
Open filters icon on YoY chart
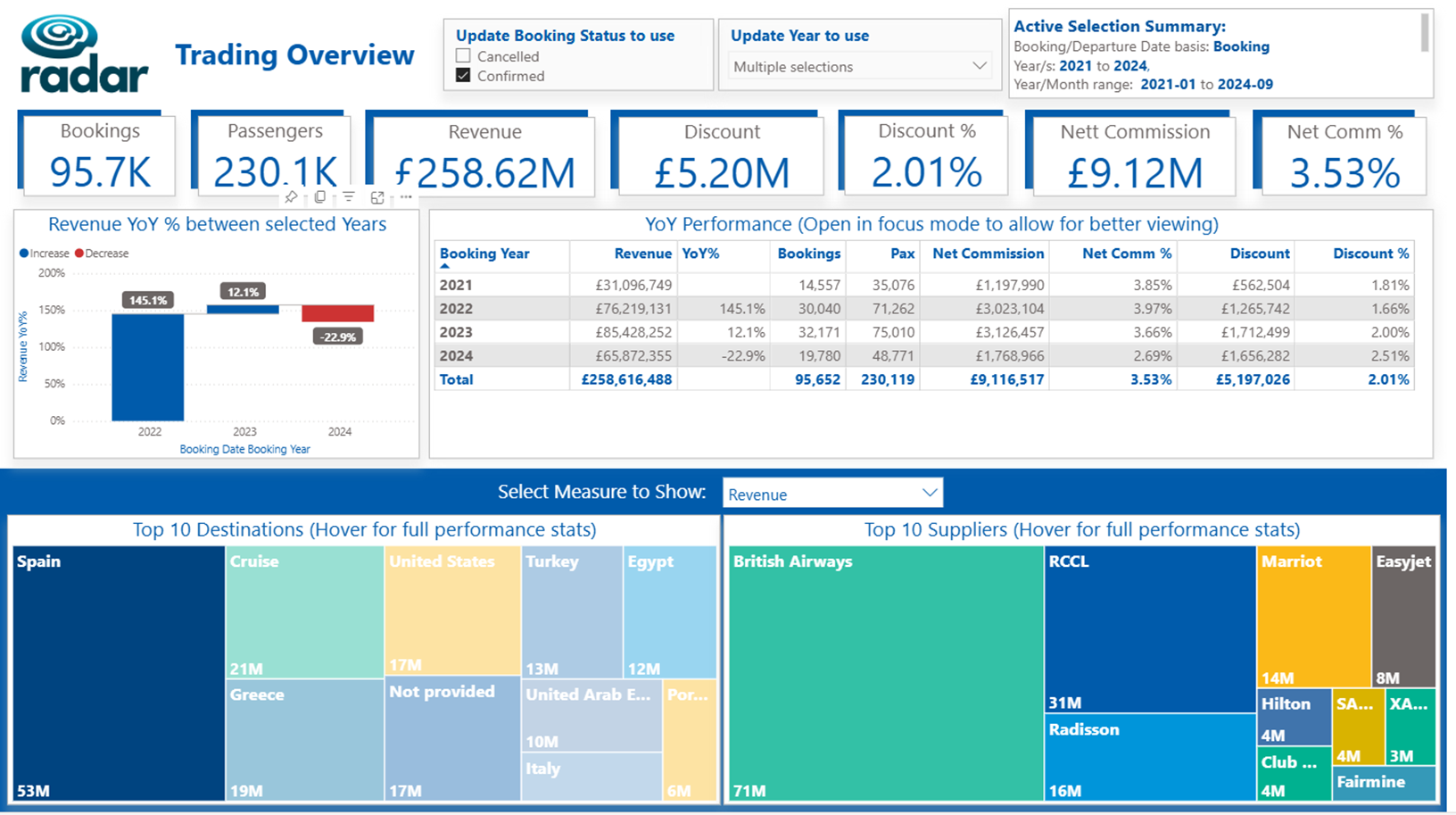(x=349, y=197)
